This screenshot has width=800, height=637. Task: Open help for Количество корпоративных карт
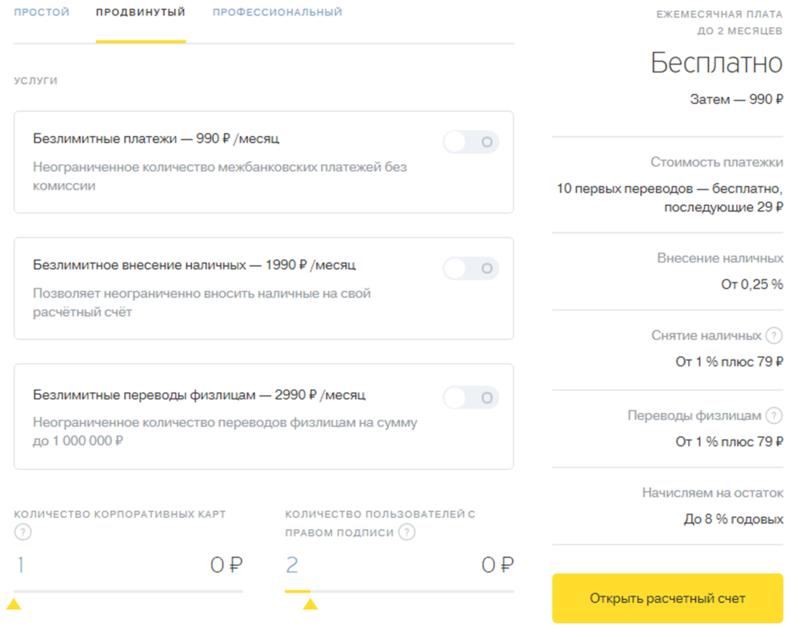(x=21, y=532)
